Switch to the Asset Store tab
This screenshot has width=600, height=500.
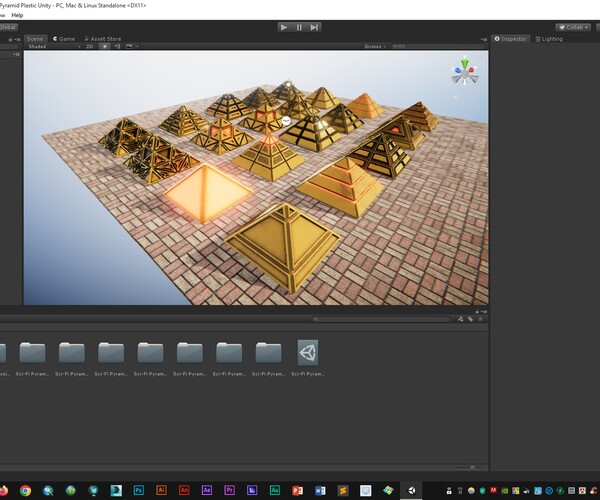click(x=103, y=38)
